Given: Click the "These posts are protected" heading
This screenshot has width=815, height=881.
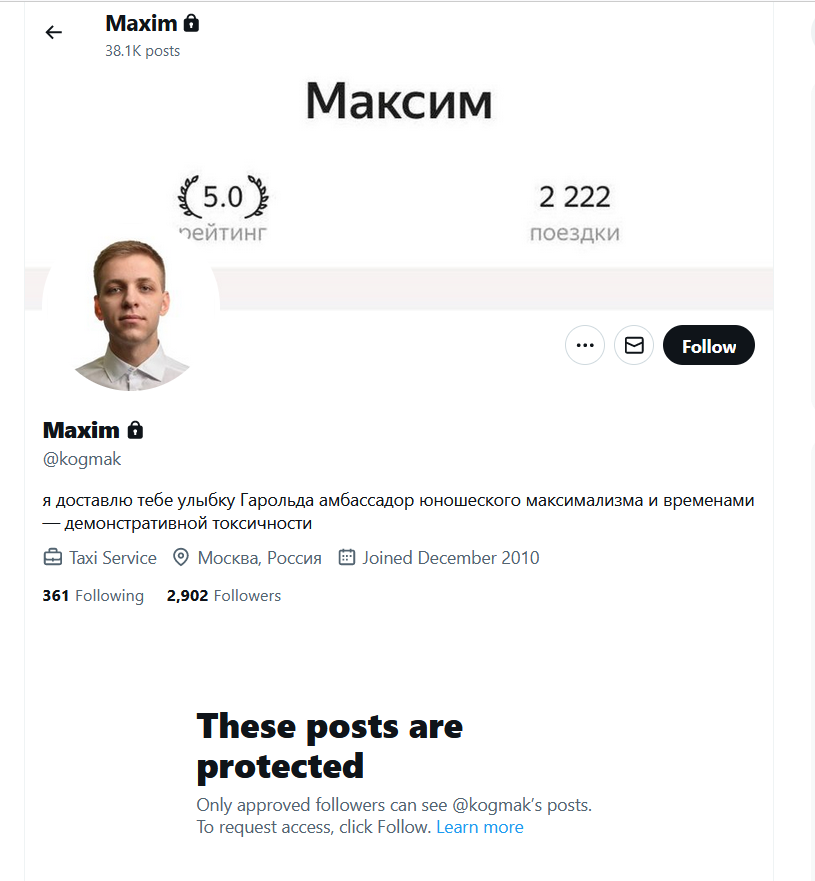Looking at the screenshot, I should coord(329,746).
